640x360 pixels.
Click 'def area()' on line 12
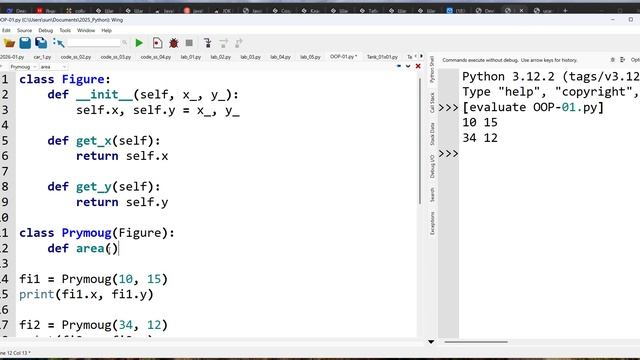82,248
